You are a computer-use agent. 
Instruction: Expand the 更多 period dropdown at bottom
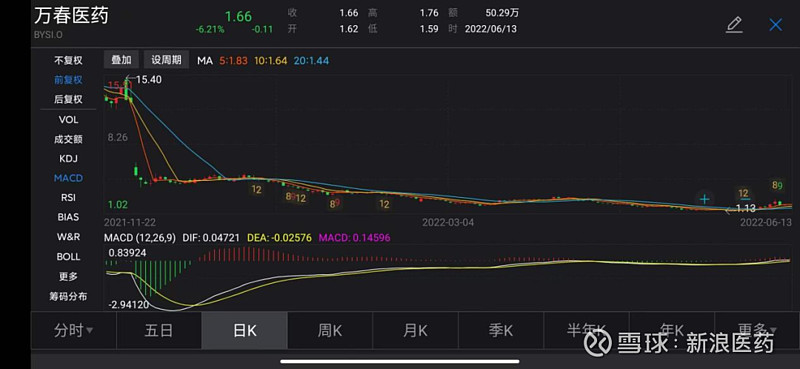click(757, 330)
